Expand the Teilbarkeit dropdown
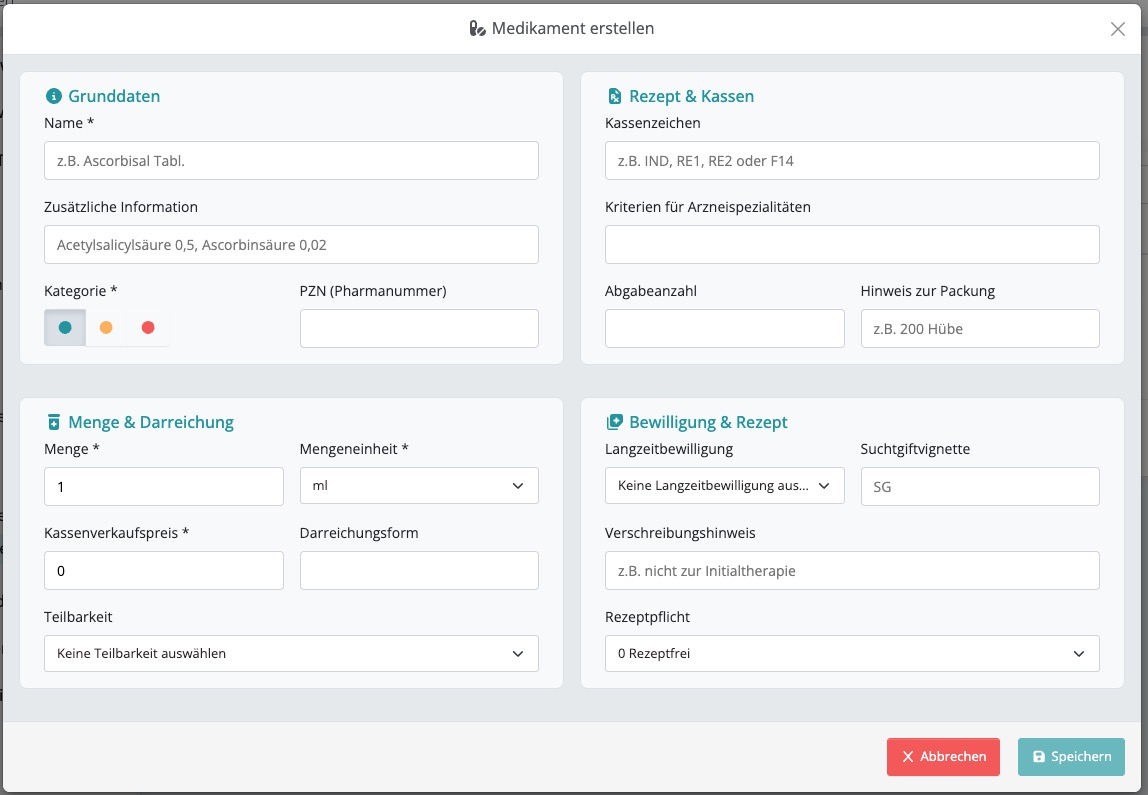This screenshot has width=1148, height=795. tap(291, 654)
